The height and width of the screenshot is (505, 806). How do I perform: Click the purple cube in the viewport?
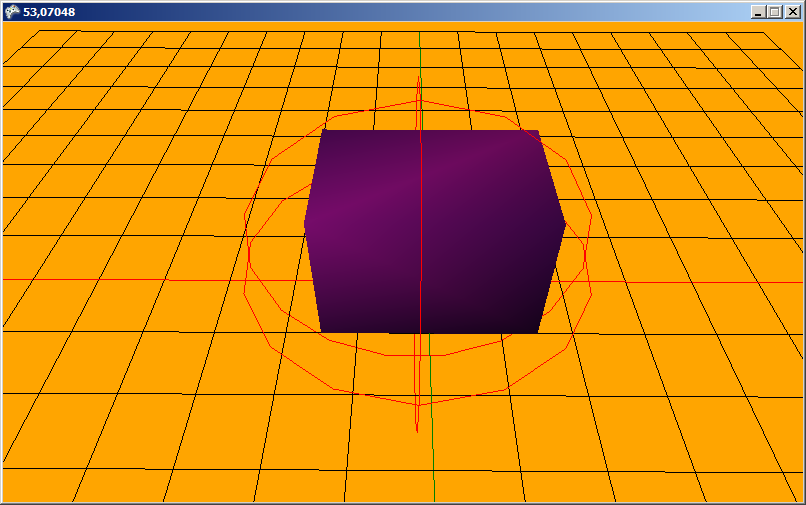click(434, 231)
